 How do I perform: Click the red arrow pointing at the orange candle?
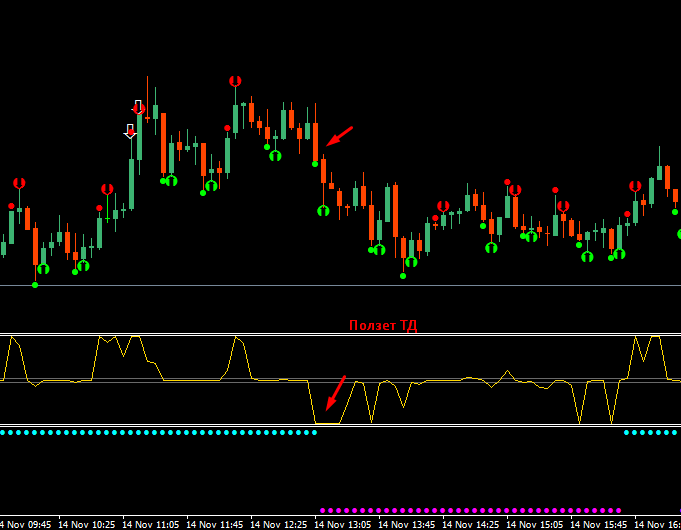click(339, 136)
